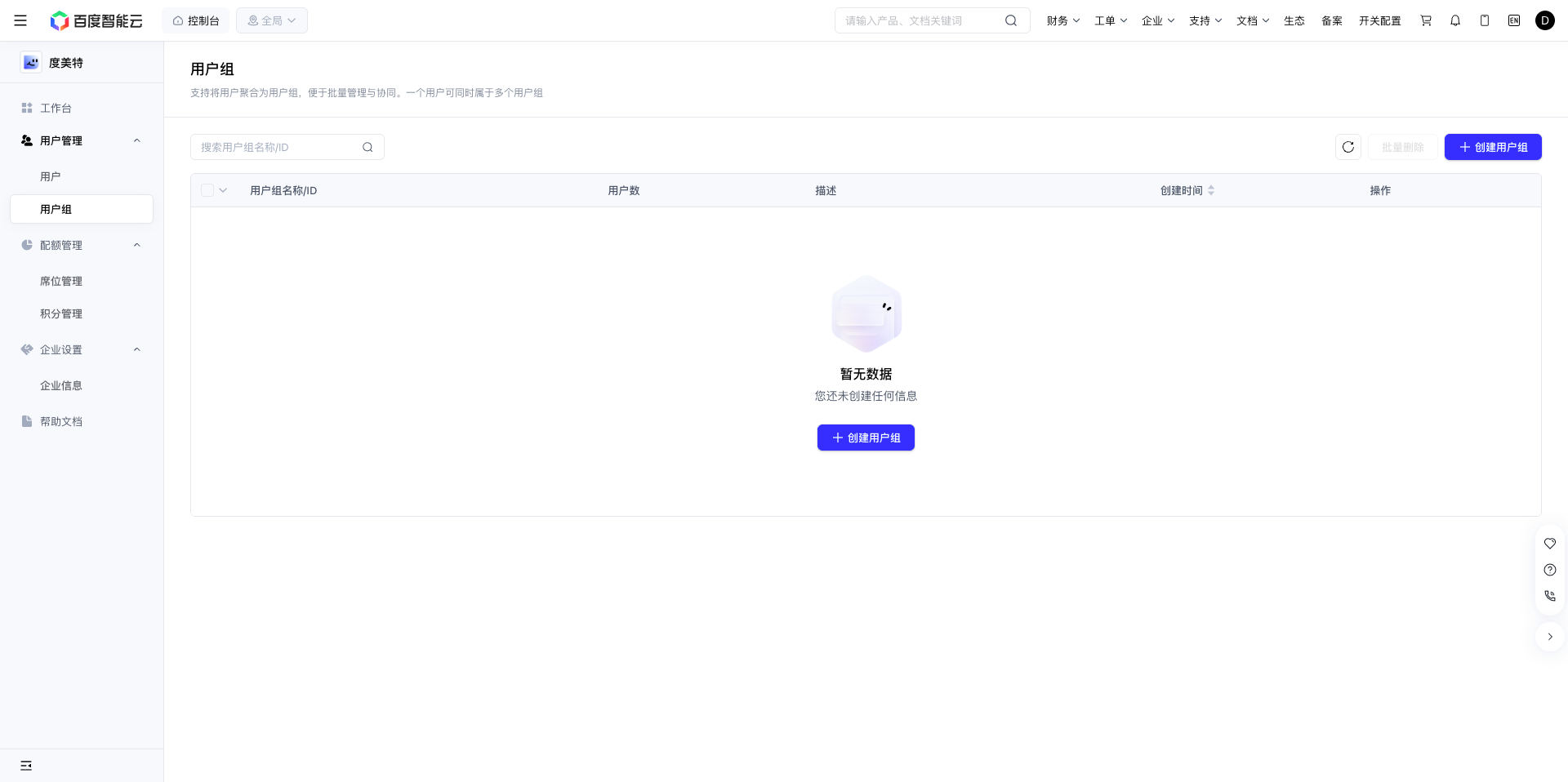
Task: Collapse the sidebar using bottom-left icon
Action: (26, 766)
